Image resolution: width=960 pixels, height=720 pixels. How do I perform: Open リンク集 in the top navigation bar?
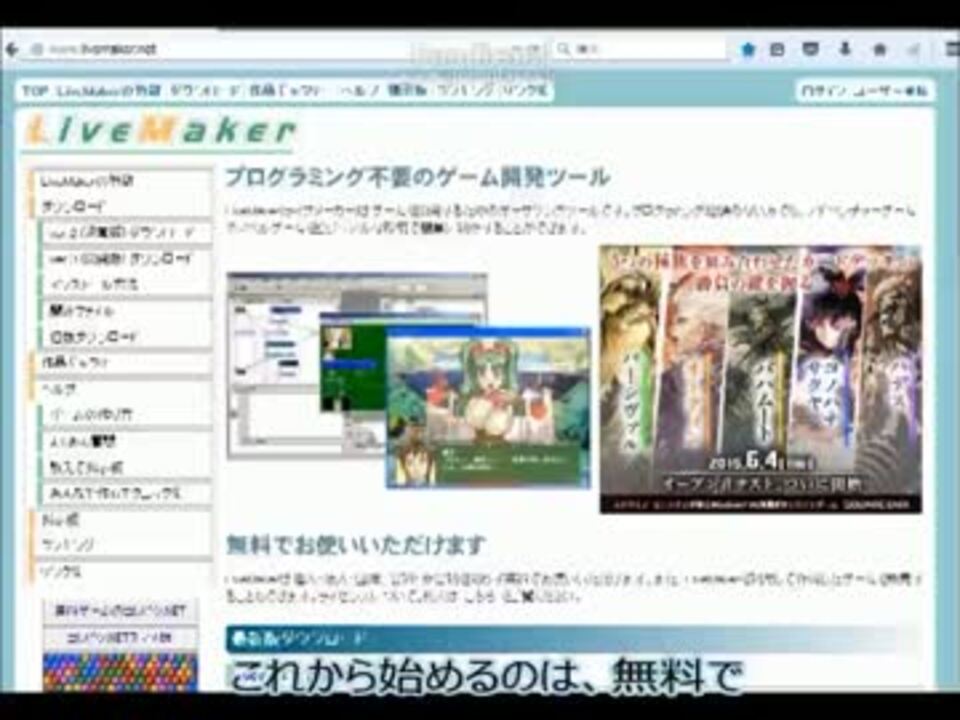(x=524, y=91)
